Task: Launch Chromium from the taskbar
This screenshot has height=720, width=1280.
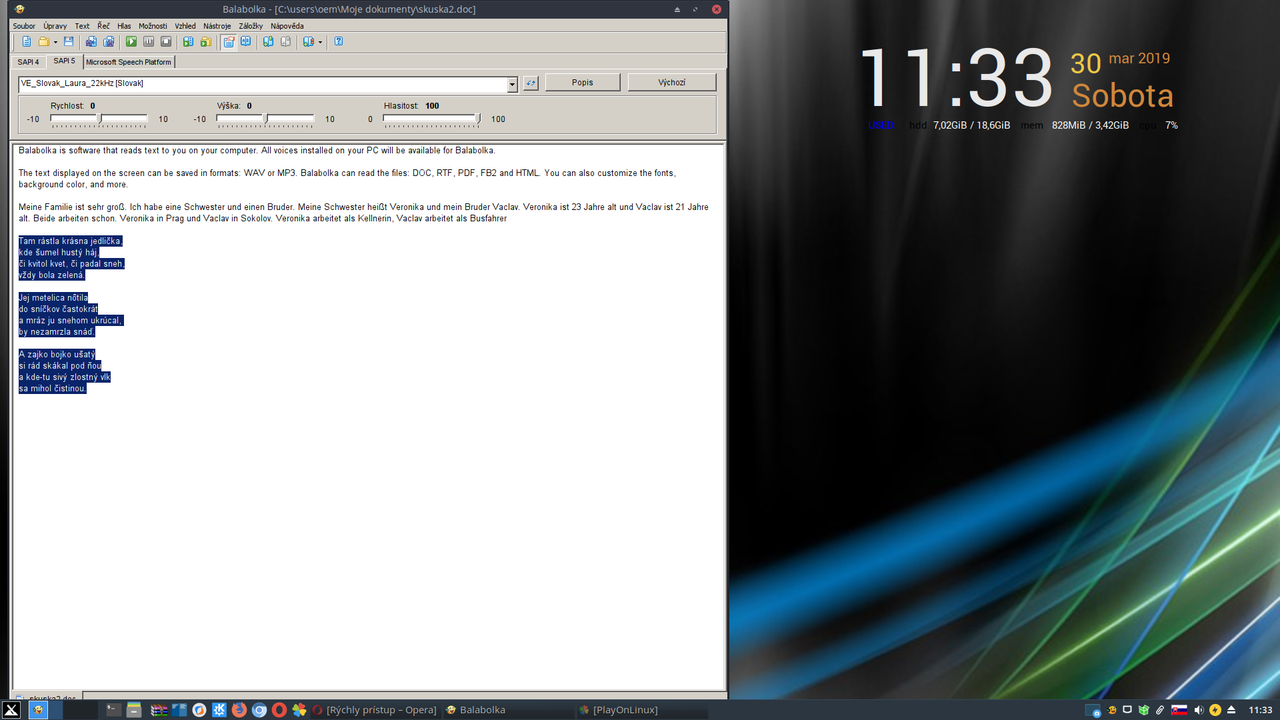Action: (x=259, y=710)
